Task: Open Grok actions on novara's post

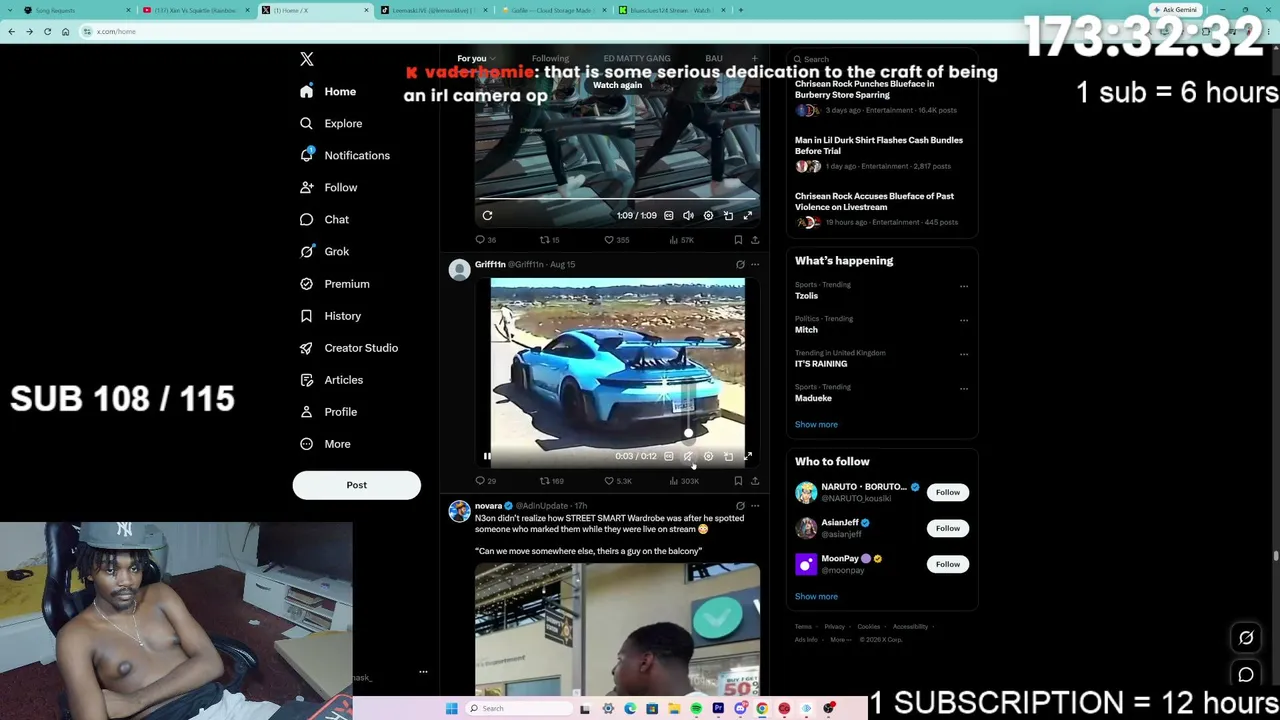Action: tap(740, 506)
